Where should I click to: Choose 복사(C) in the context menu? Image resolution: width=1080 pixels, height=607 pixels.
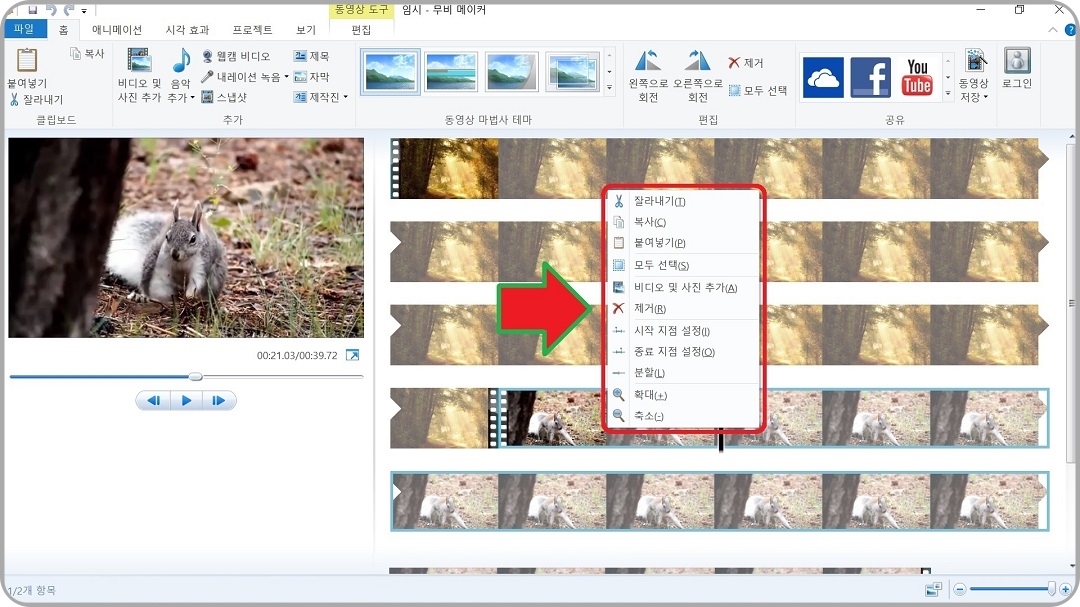(x=683, y=222)
